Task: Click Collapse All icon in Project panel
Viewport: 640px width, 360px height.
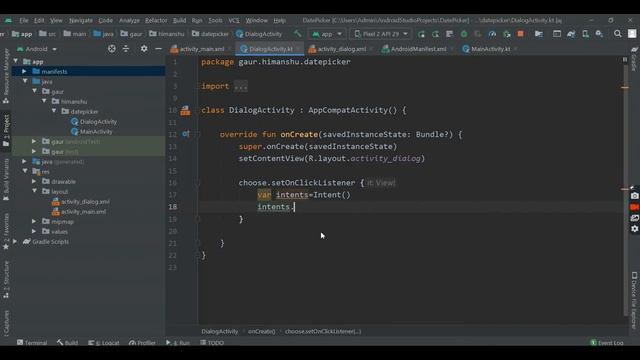Action: 126,49
